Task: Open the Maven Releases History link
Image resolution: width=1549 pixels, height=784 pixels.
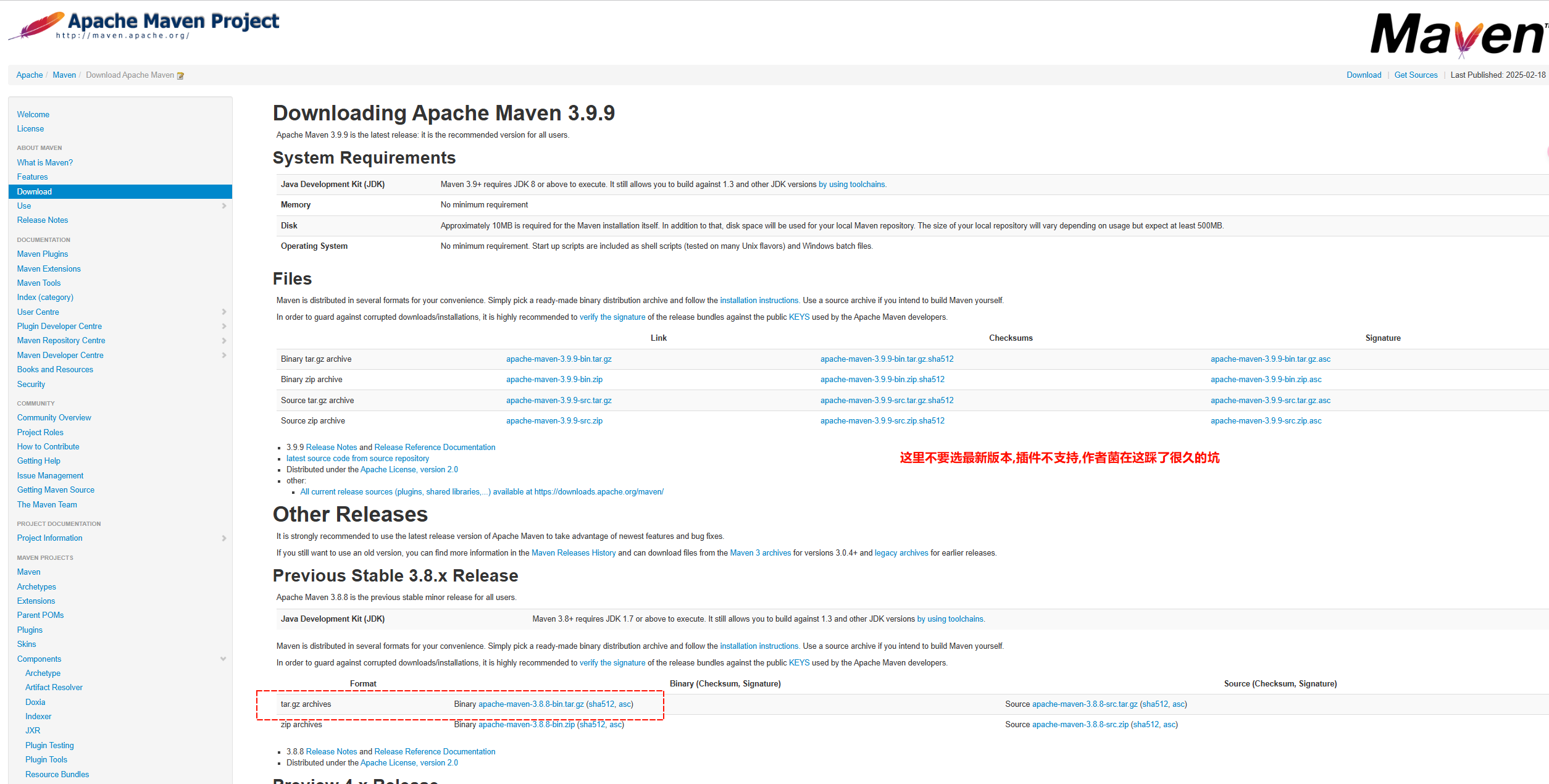Action: (x=574, y=553)
